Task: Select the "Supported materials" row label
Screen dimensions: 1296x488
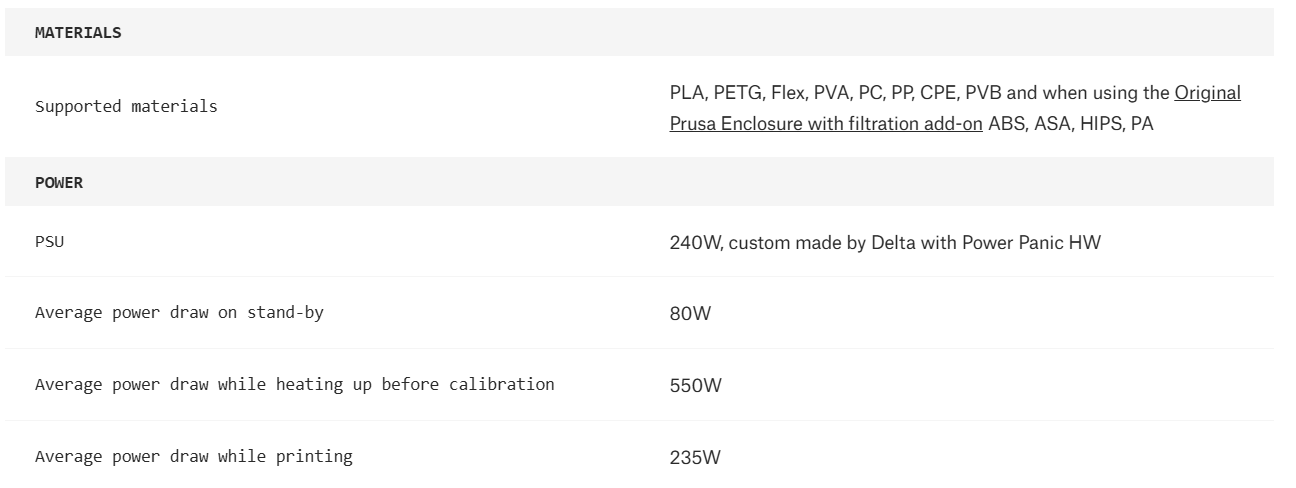Action: pyautogui.click(x=126, y=107)
